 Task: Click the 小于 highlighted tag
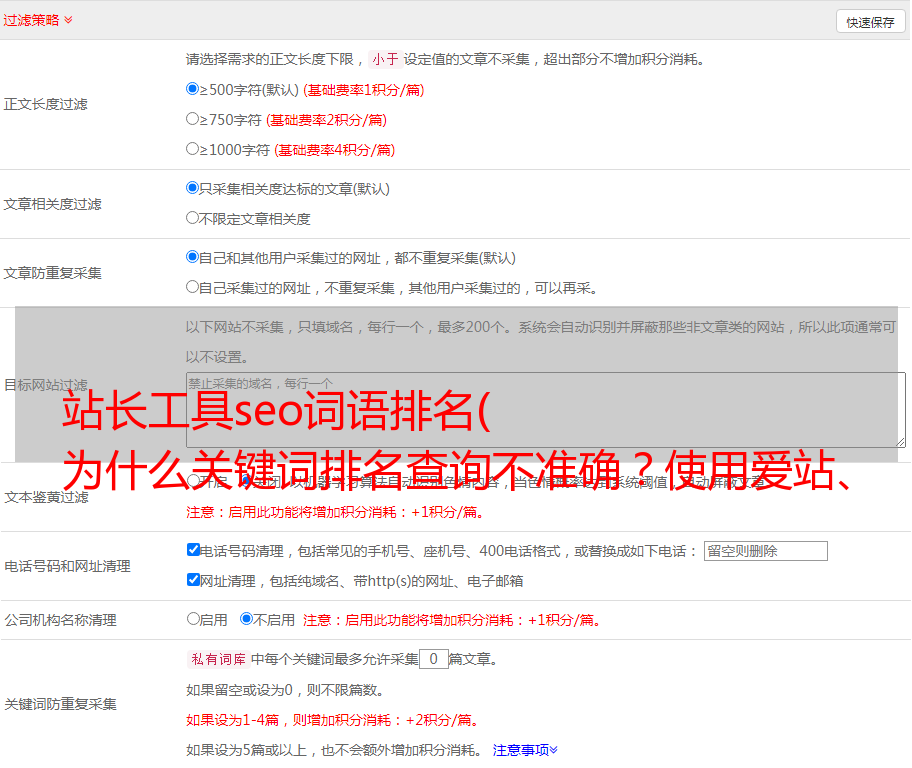click(x=385, y=59)
